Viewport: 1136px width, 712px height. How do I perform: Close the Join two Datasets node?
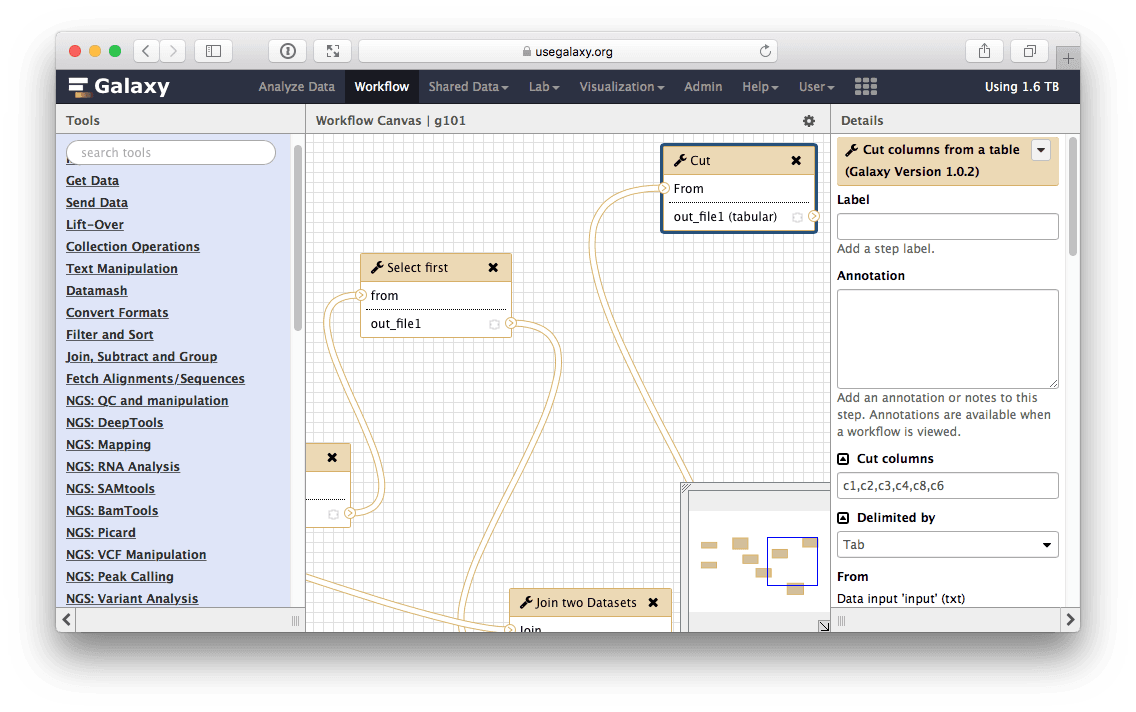point(655,602)
